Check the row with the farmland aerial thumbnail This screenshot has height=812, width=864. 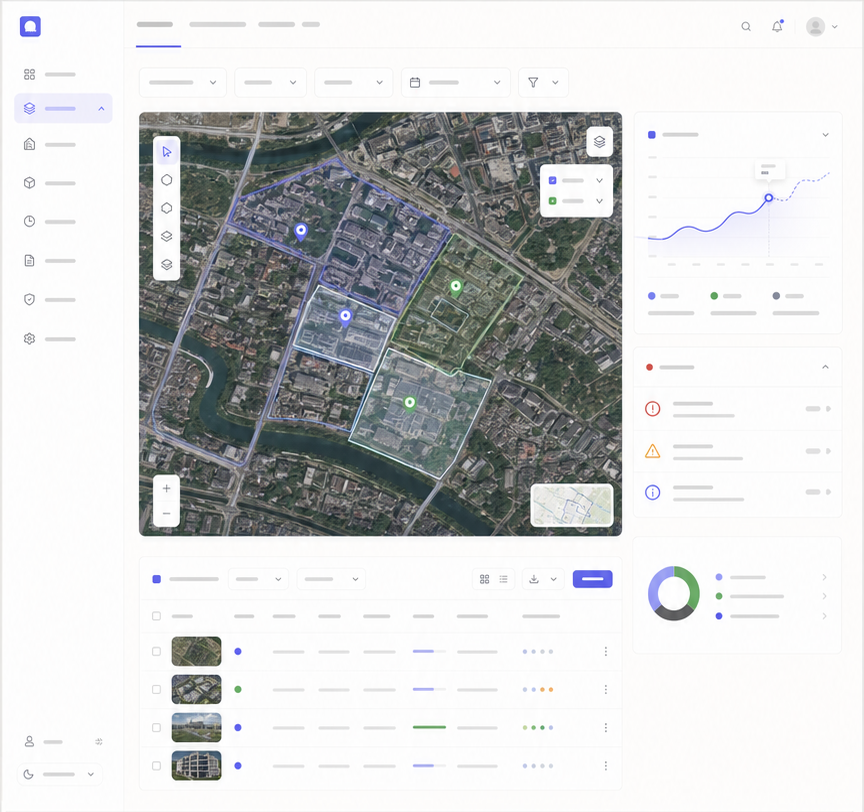click(x=156, y=651)
